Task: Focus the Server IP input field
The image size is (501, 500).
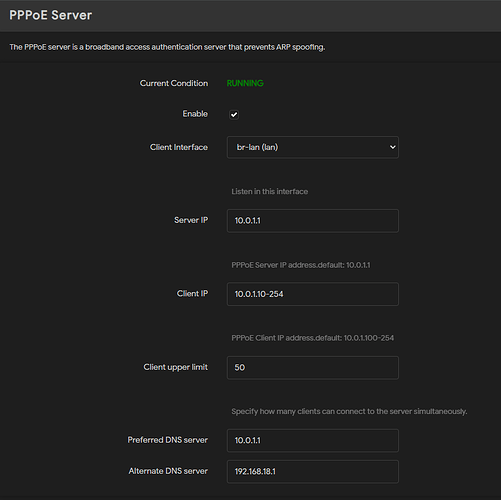Action: click(x=313, y=221)
